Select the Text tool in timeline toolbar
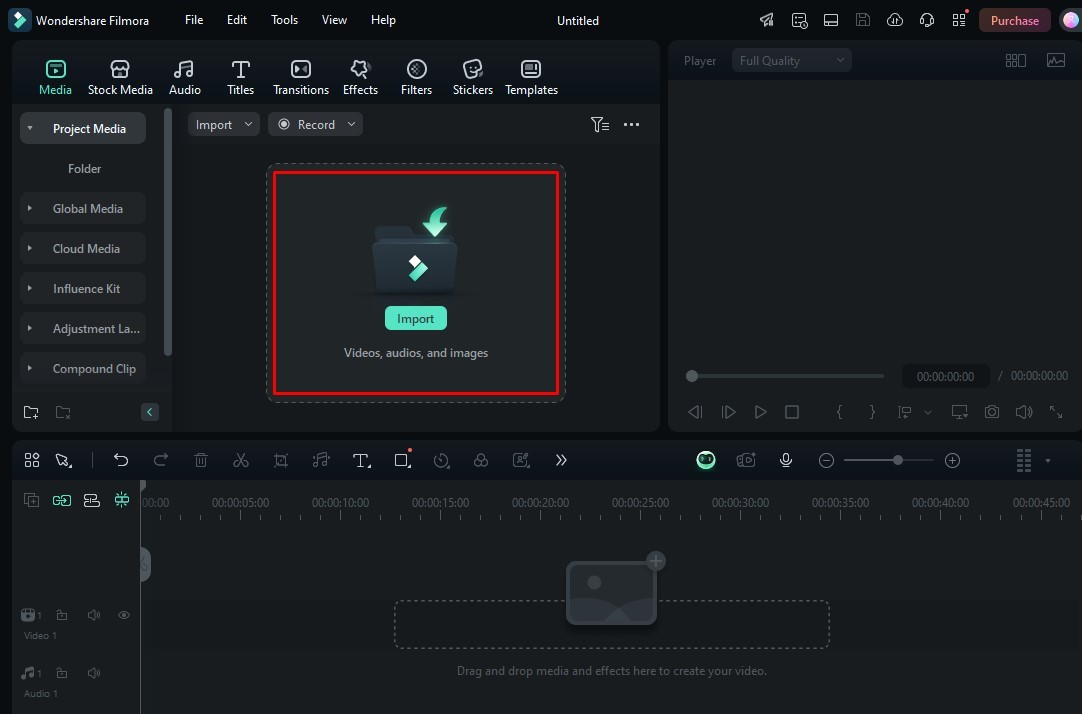Image resolution: width=1082 pixels, height=714 pixels. tap(361, 460)
